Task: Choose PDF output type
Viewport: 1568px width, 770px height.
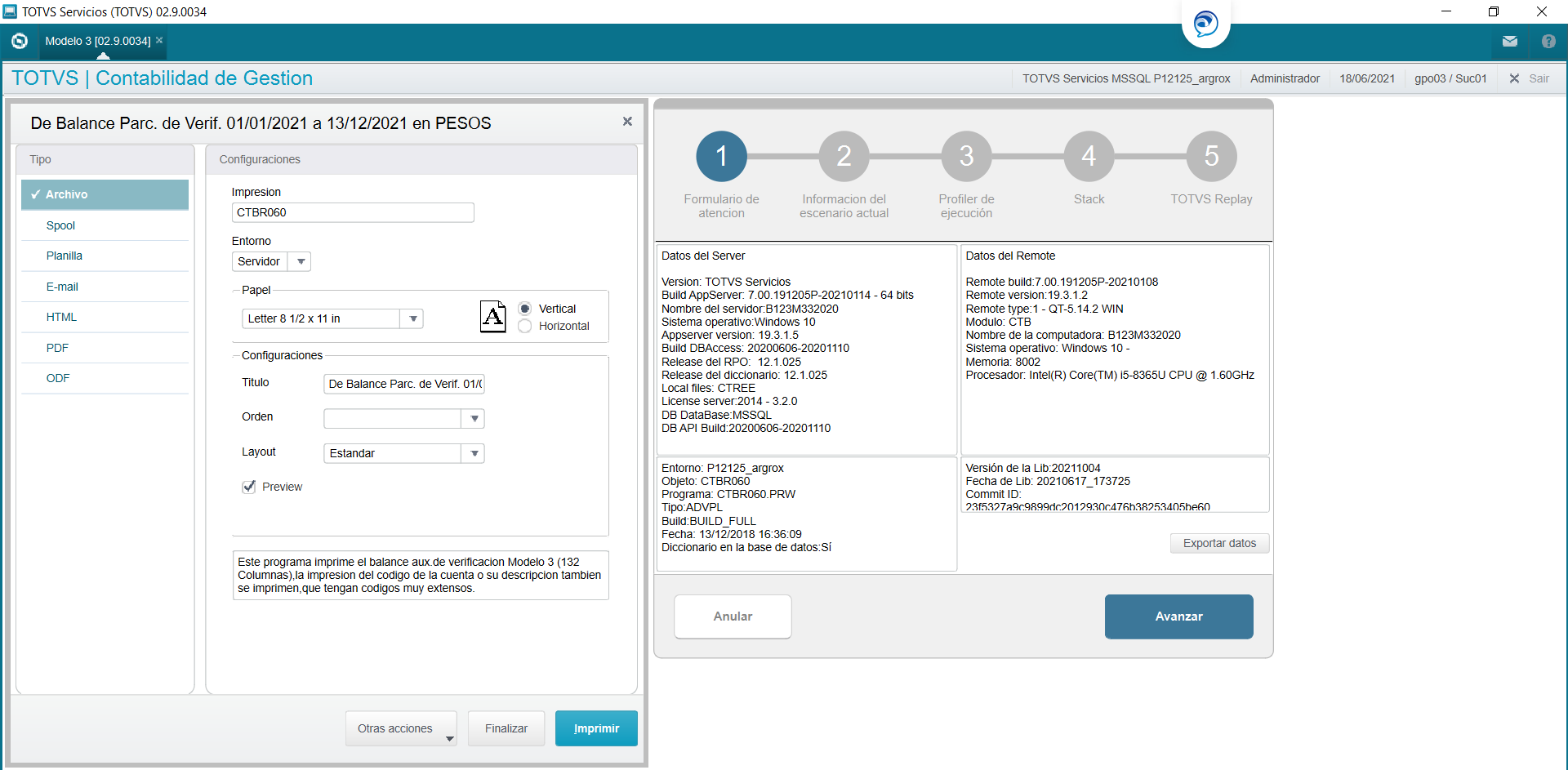Action: point(105,348)
